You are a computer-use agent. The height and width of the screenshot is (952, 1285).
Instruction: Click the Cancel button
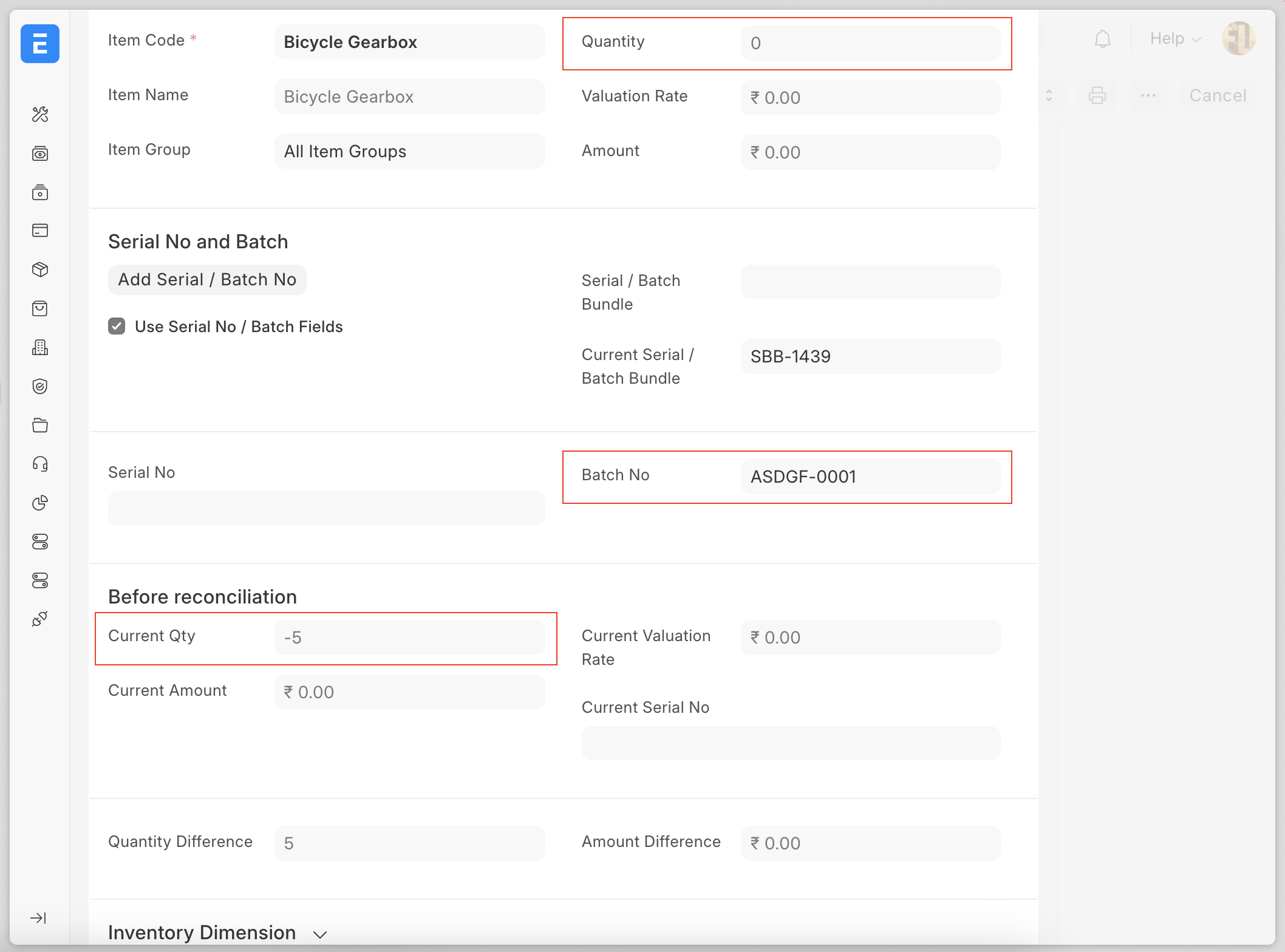[x=1218, y=95]
